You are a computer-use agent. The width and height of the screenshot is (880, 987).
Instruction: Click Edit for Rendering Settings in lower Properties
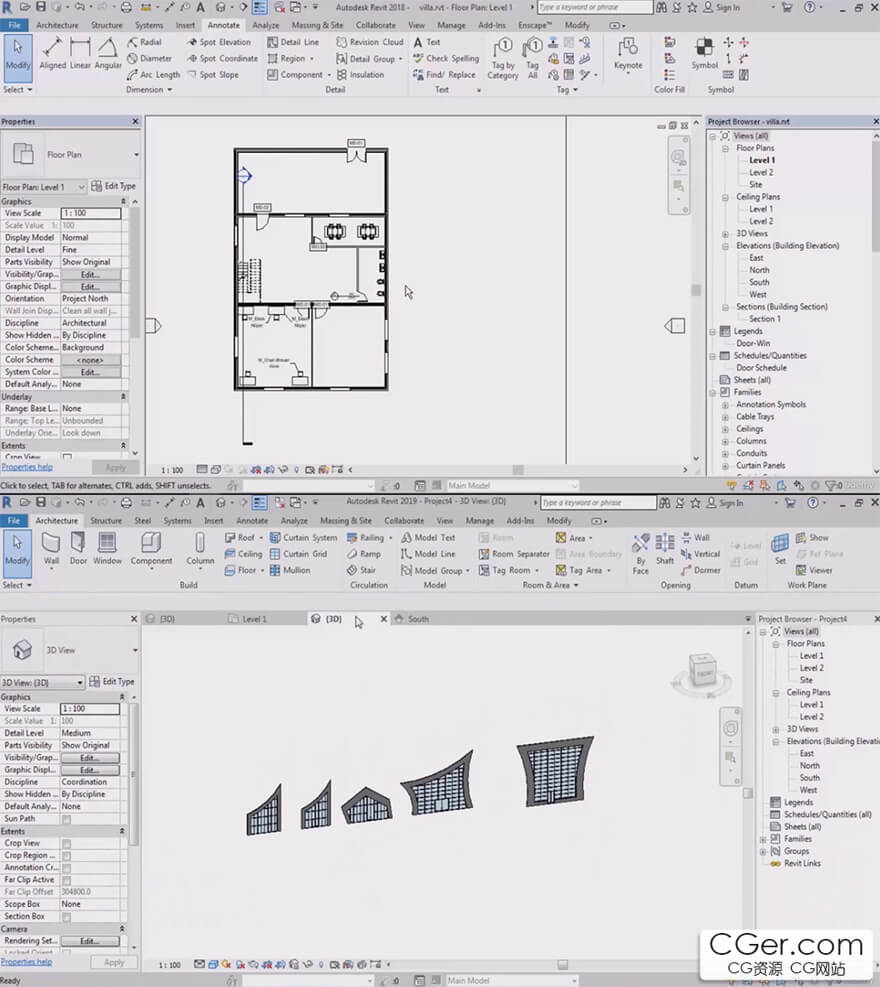[89, 941]
